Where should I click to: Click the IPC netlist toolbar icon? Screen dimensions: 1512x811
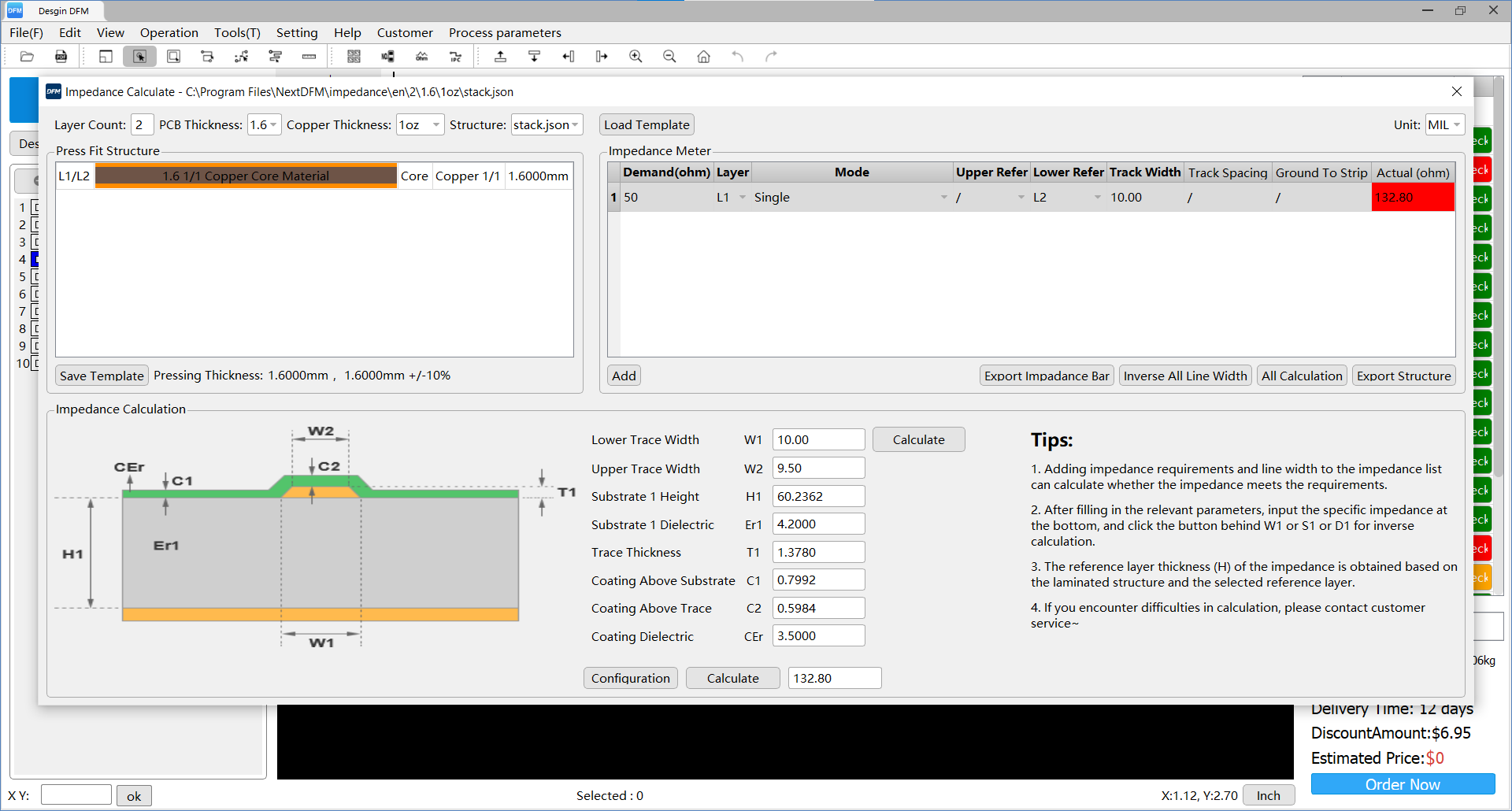pyautogui.click(x=455, y=56)
